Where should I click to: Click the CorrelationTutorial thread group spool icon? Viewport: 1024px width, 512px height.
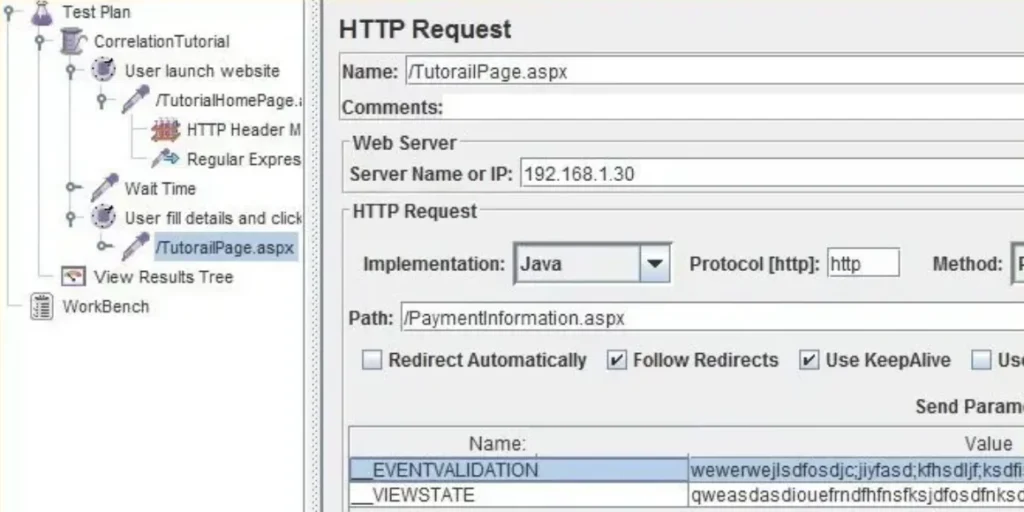click(72, 41)
